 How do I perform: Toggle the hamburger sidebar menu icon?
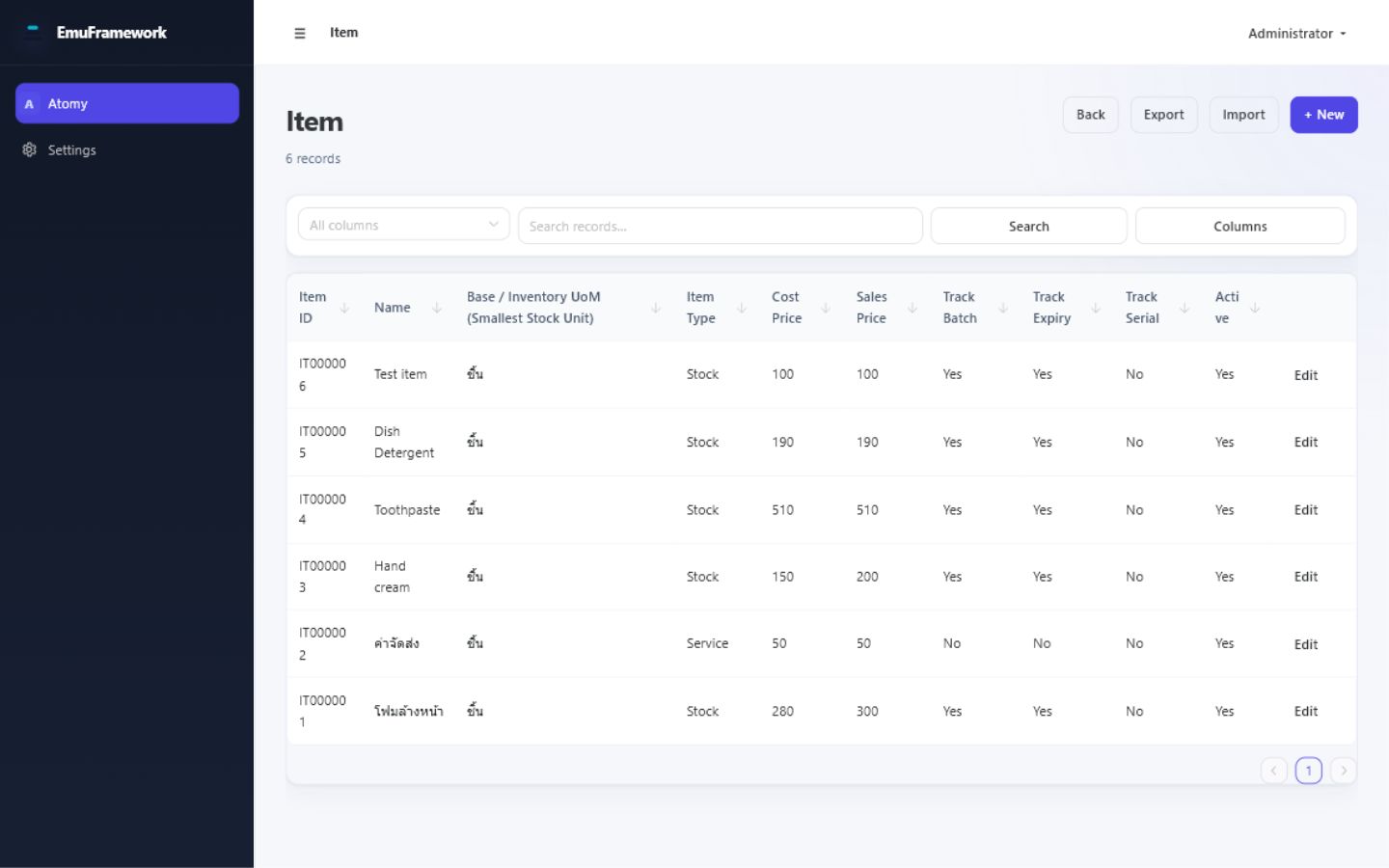300,33
